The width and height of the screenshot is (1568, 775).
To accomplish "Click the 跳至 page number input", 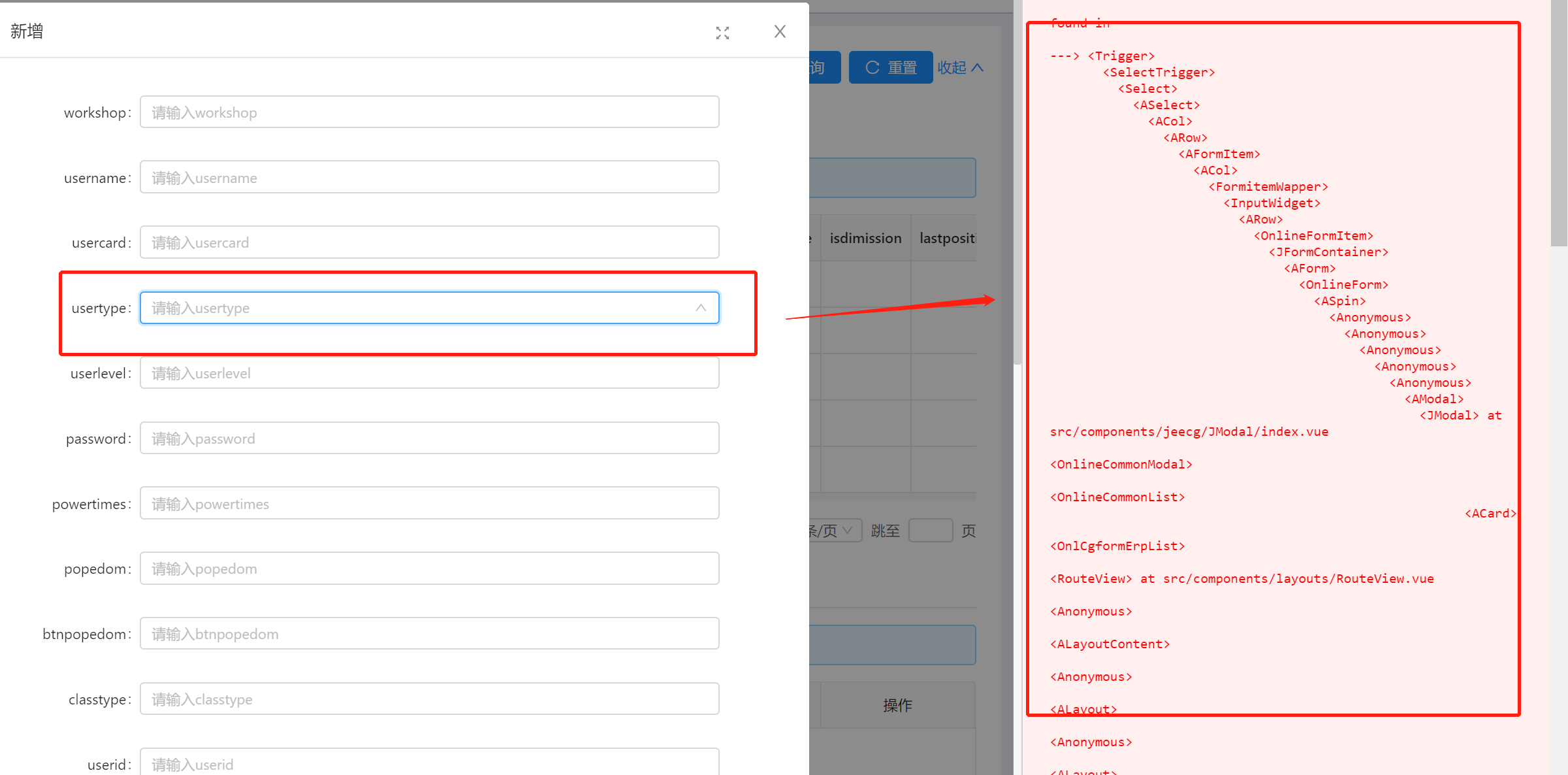I will (x=931, y=530).
